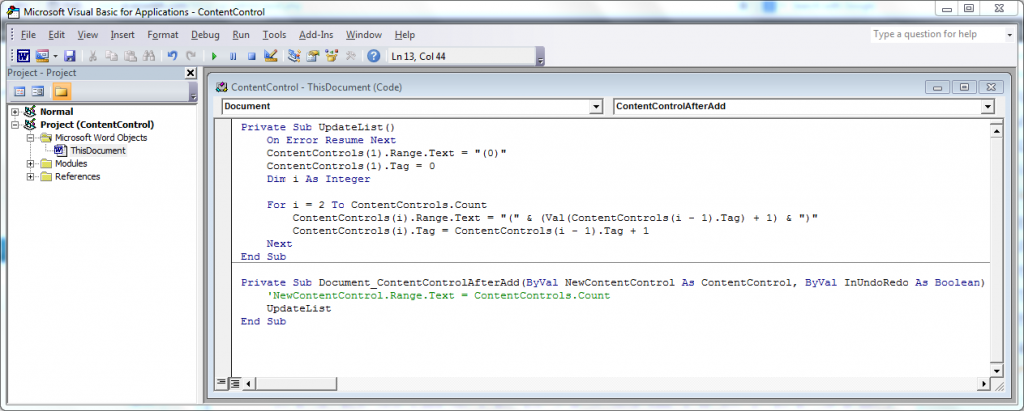Open the Properties Window icon
The height and width of the screenshot is (411, 1024).
coord(313,56)
